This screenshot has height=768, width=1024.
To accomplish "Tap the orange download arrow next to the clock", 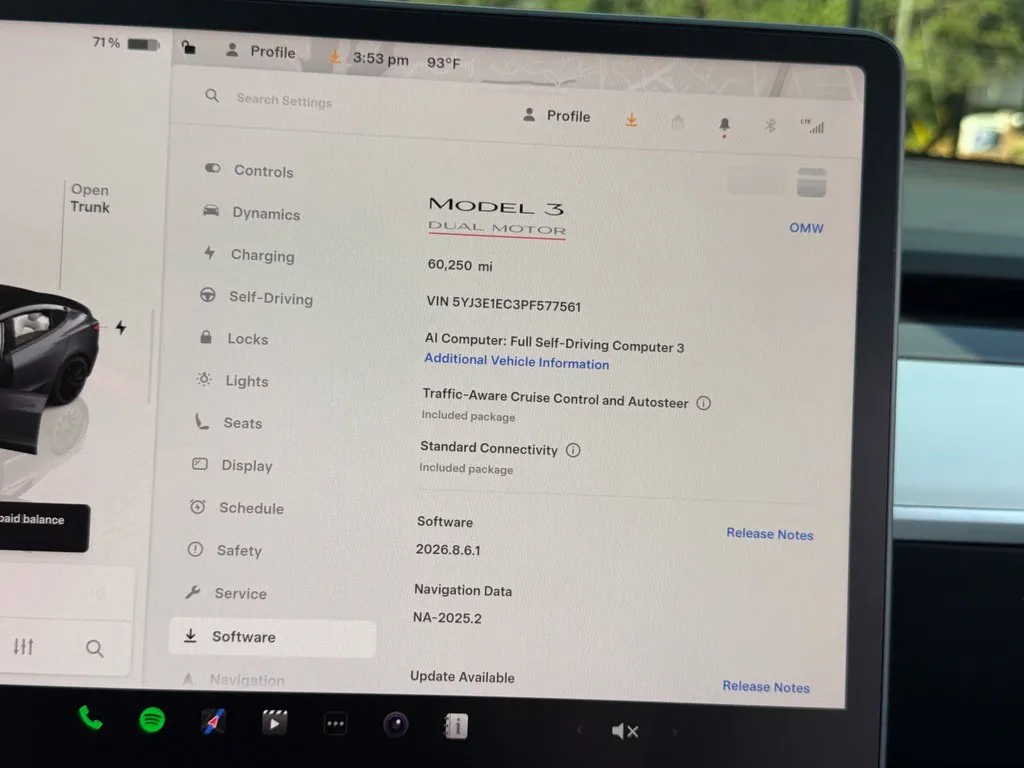I will click(x=335, y=57).
